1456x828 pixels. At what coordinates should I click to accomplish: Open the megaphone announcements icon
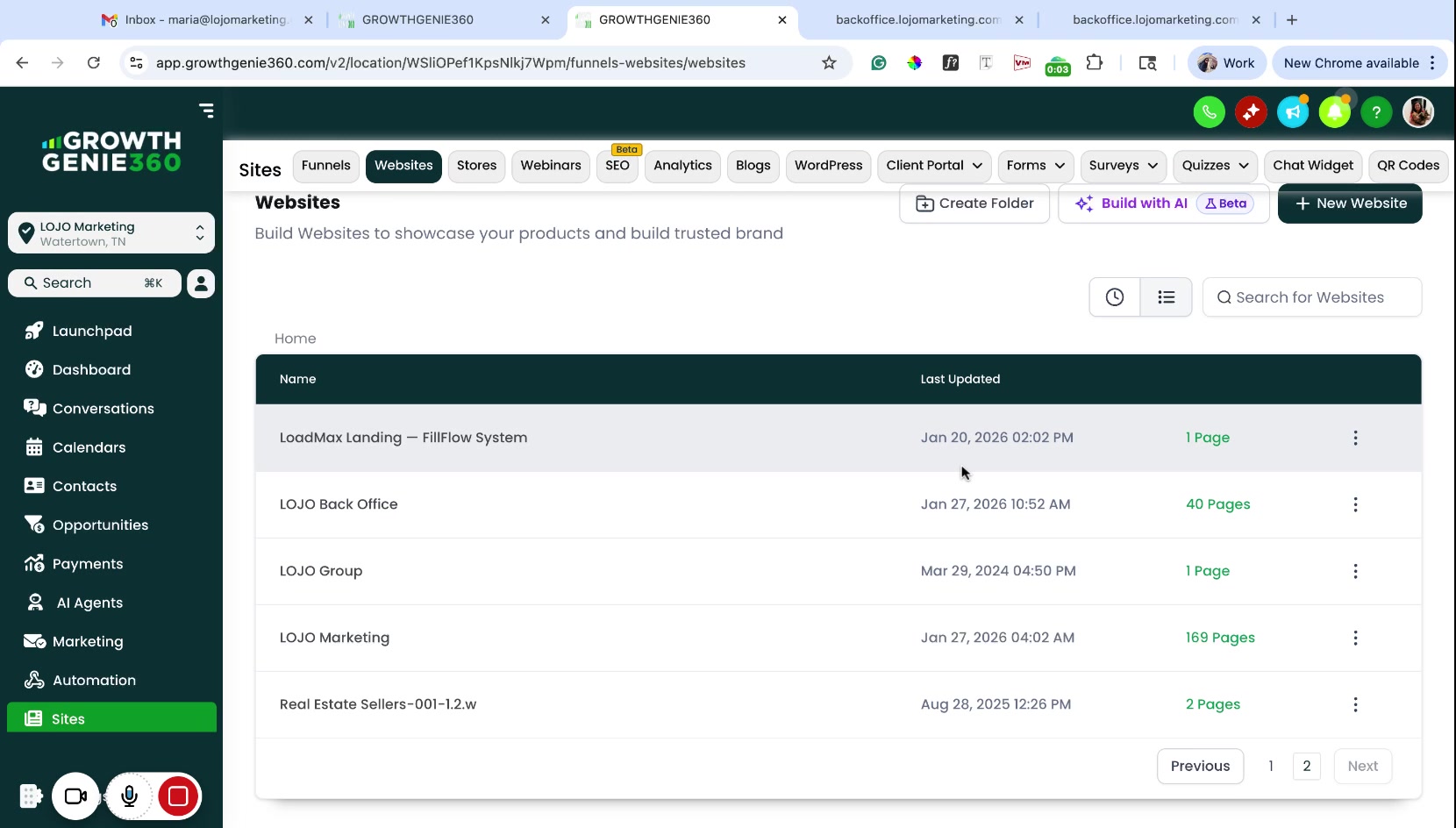click(1293, 112)
